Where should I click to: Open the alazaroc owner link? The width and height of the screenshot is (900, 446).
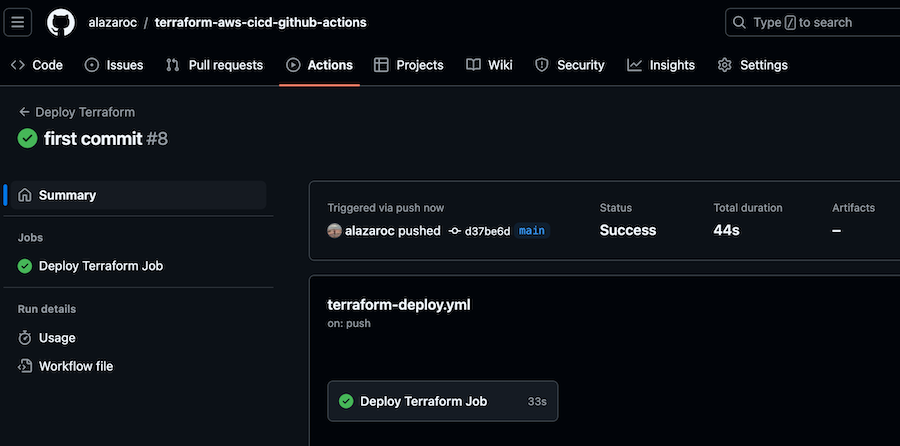[112, 22]
